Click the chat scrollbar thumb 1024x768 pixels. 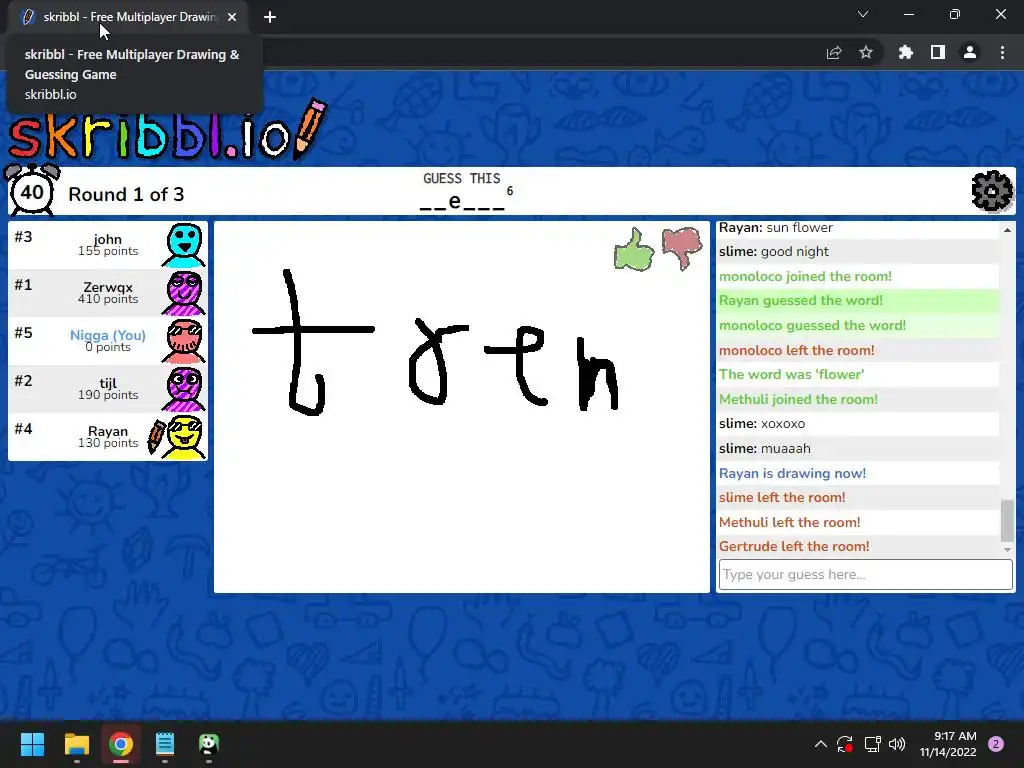pos(1007,520)
